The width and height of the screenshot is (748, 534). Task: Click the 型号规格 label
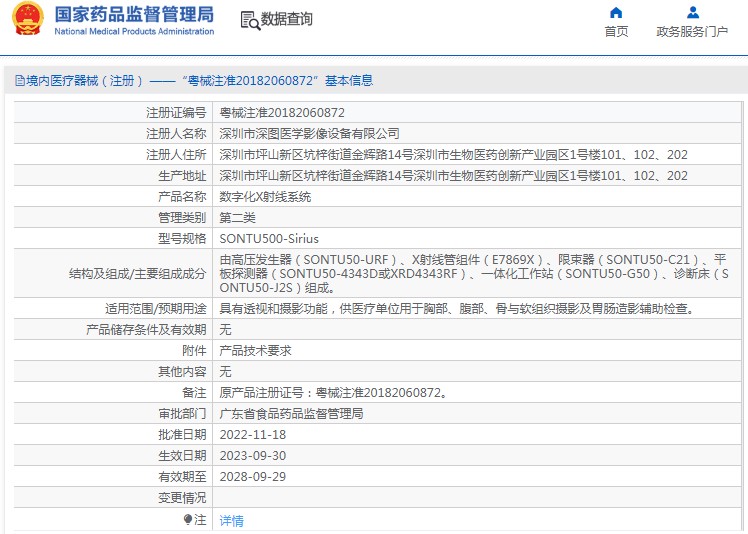coord(182,239)
